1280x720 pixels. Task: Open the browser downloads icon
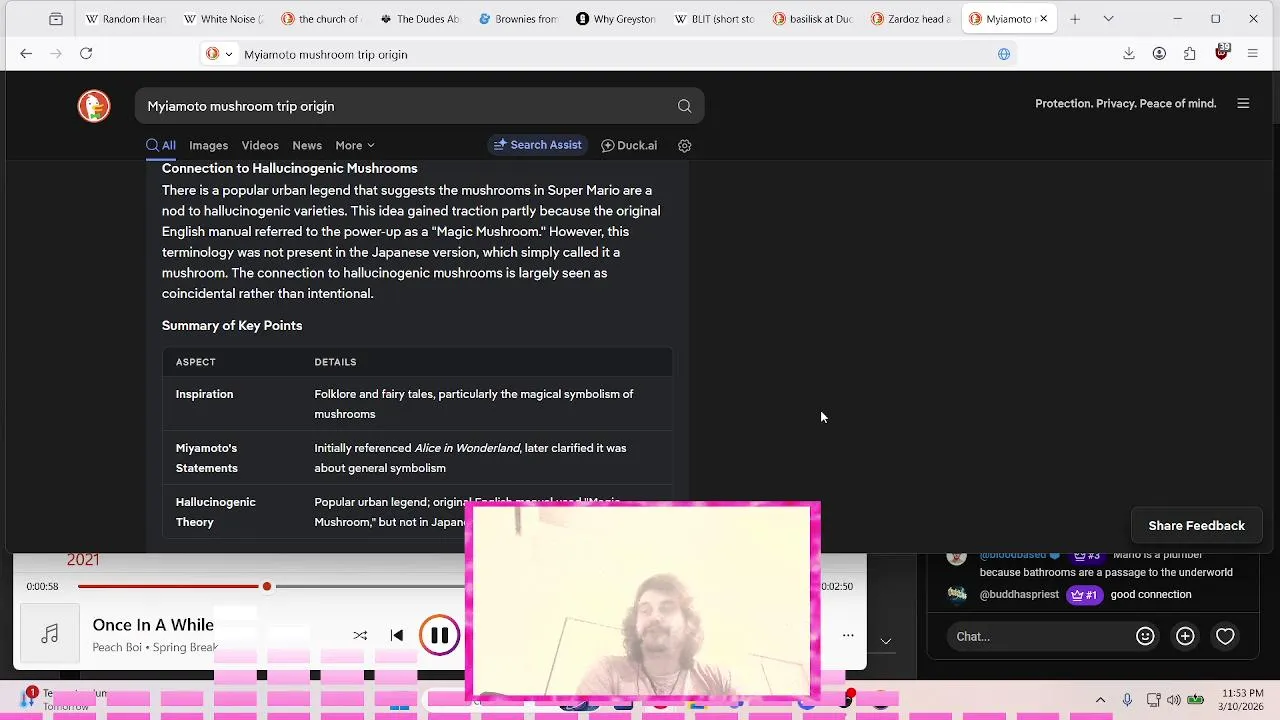1129,54
